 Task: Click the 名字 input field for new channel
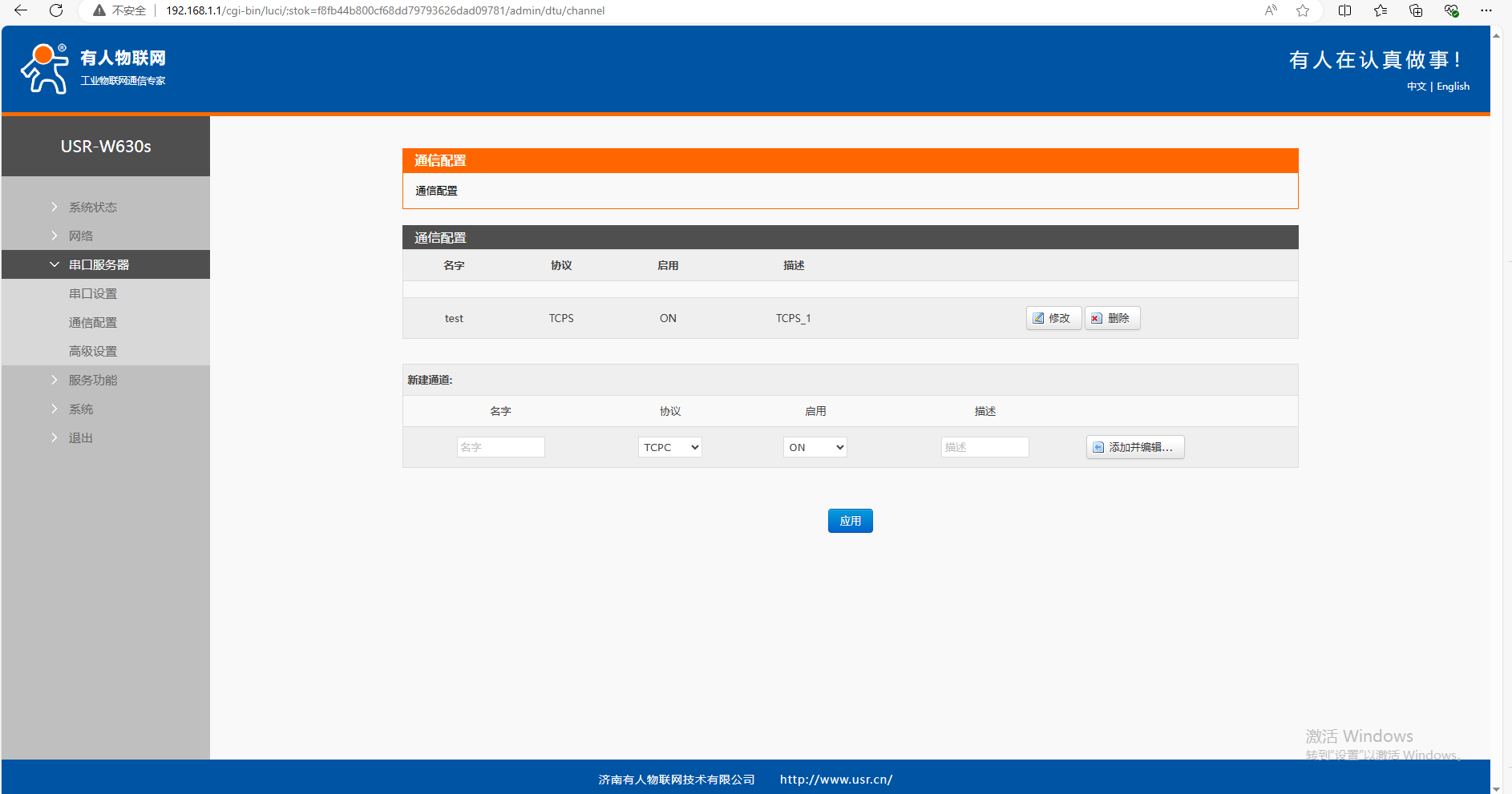tap(500, 447)
